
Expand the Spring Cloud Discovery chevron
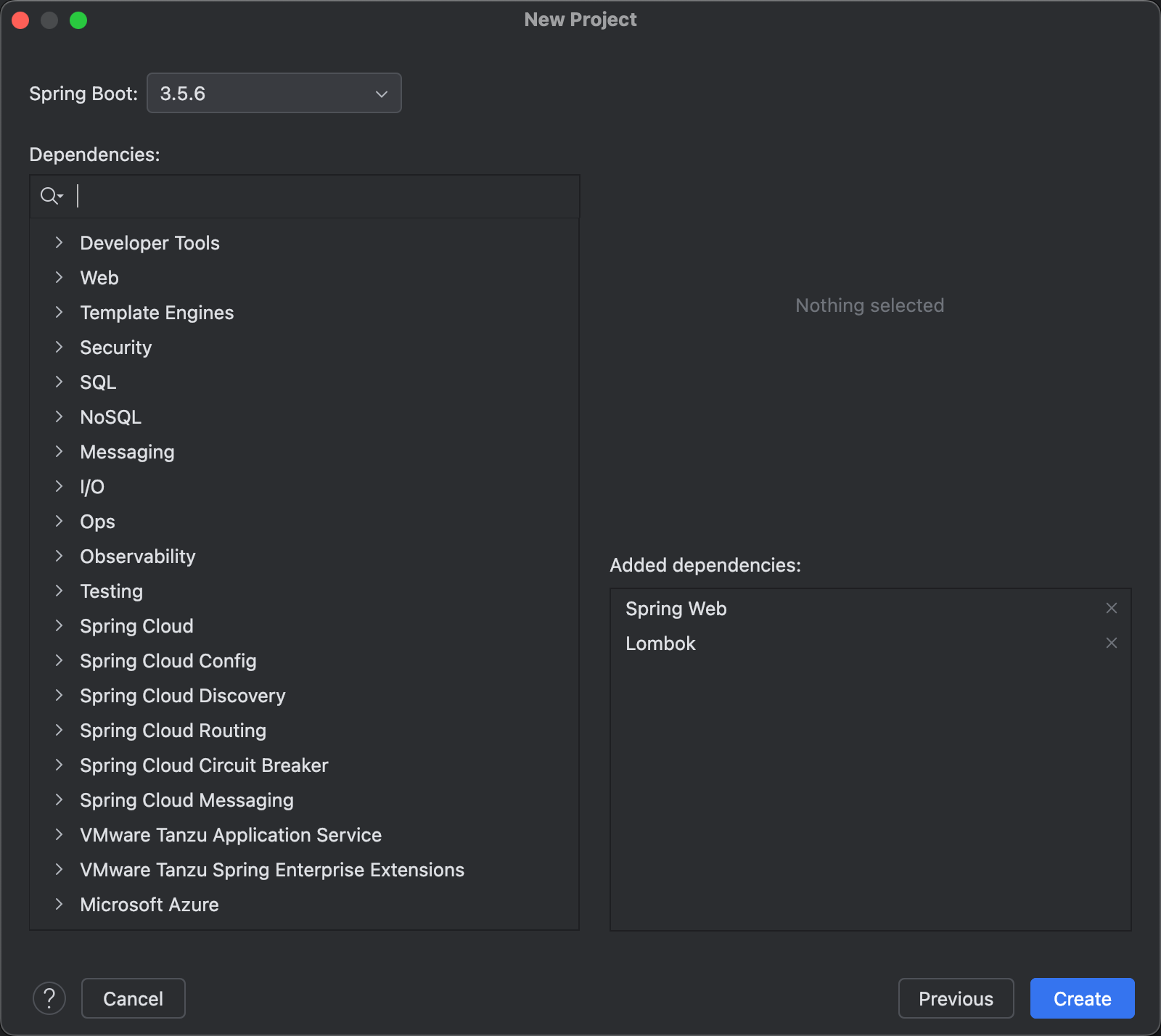tap(60, 695)
